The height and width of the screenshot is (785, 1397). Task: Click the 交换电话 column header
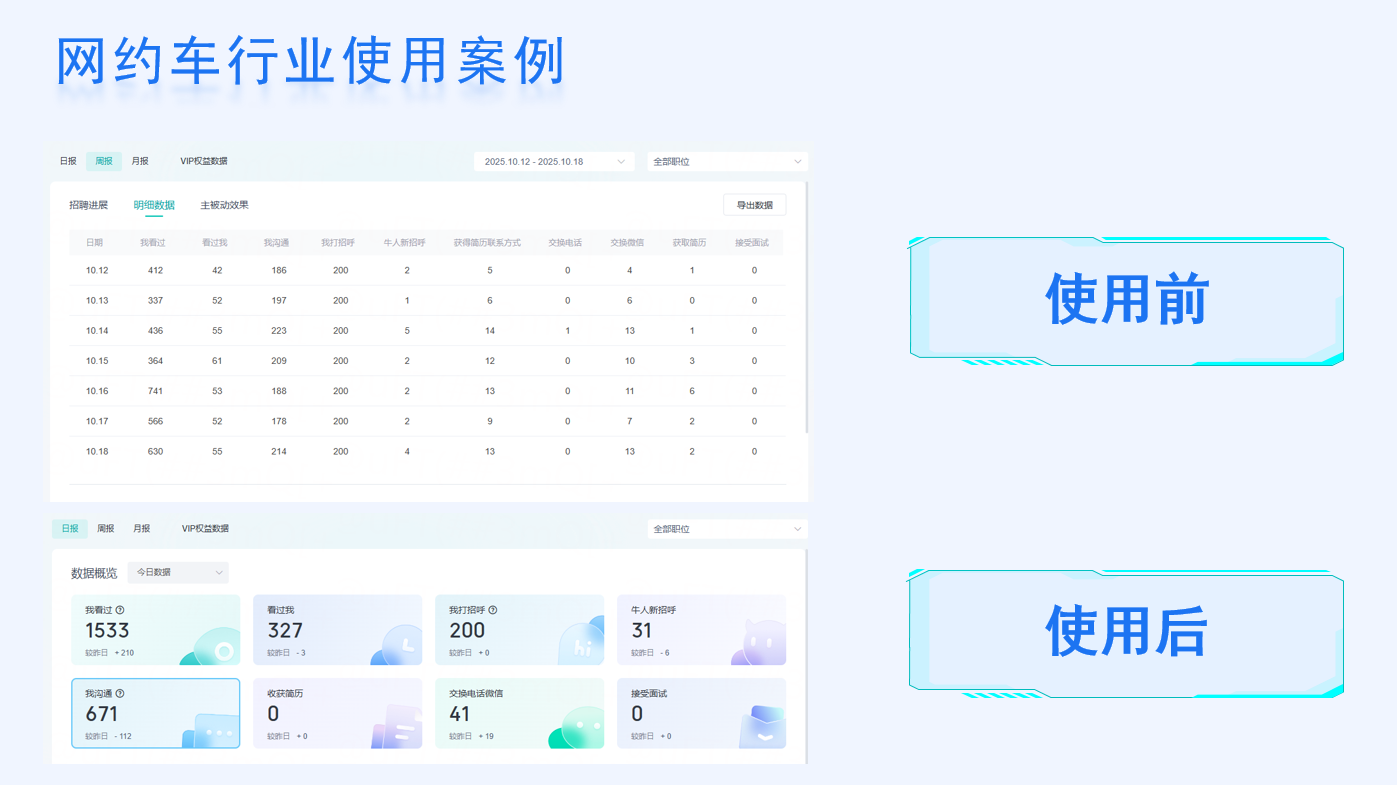point(565,243)
